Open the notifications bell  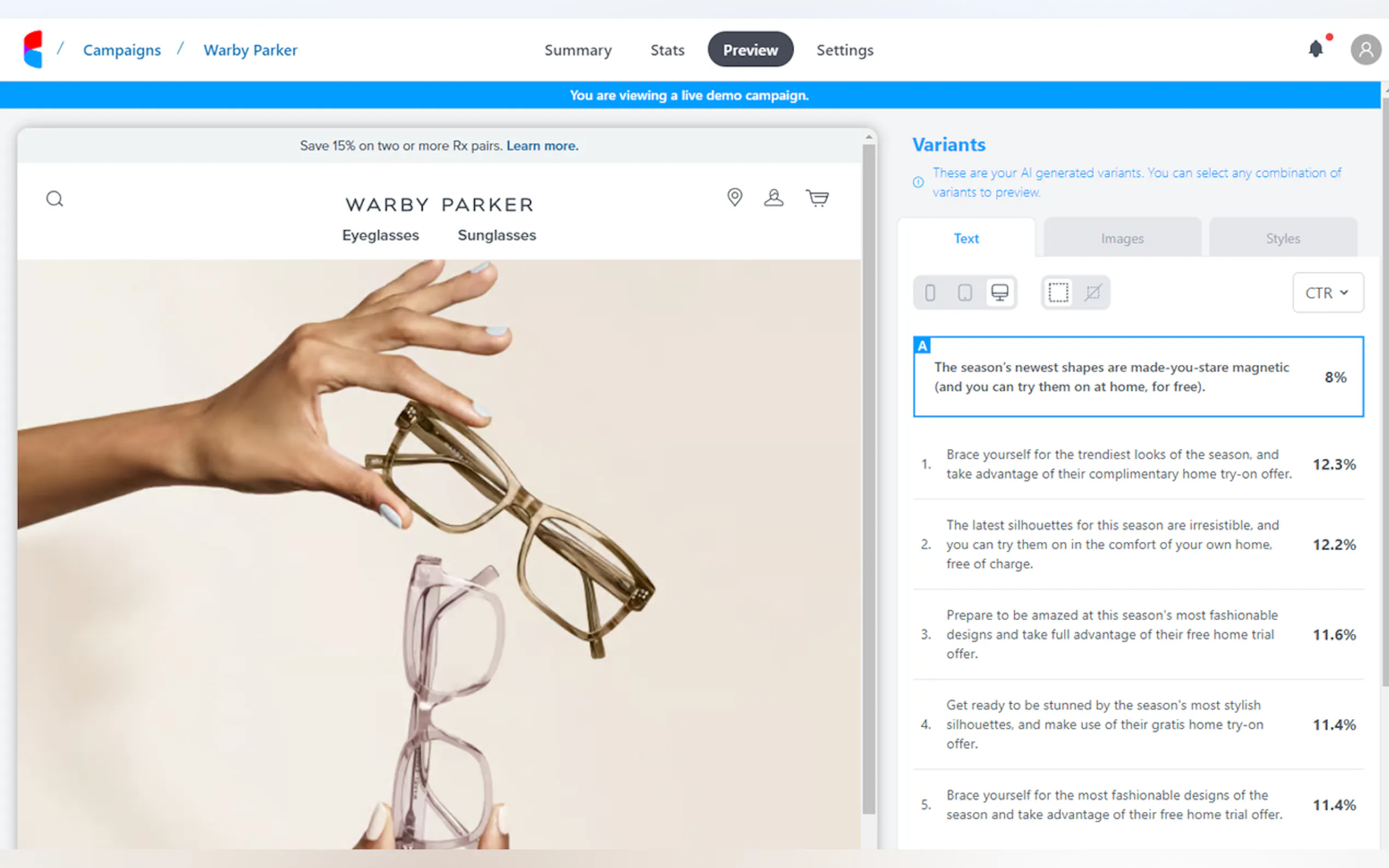(1316, 49)
